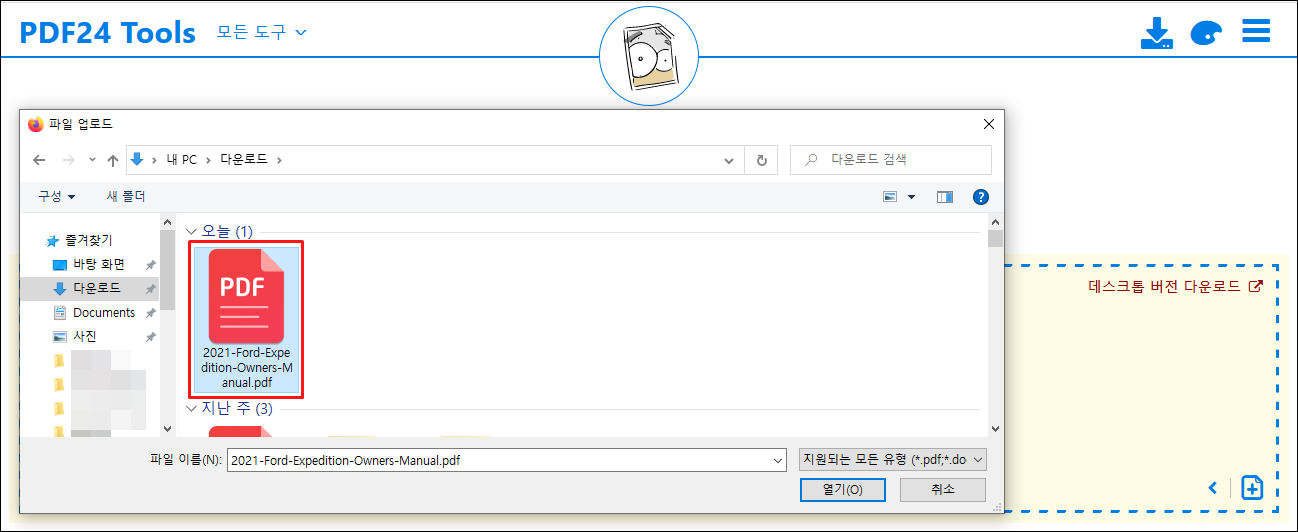Image resolution: width=1298 pixels, height=532 pixels.
Task: Collapse the 지난 주 (3) group
Action: click(192, 408)
